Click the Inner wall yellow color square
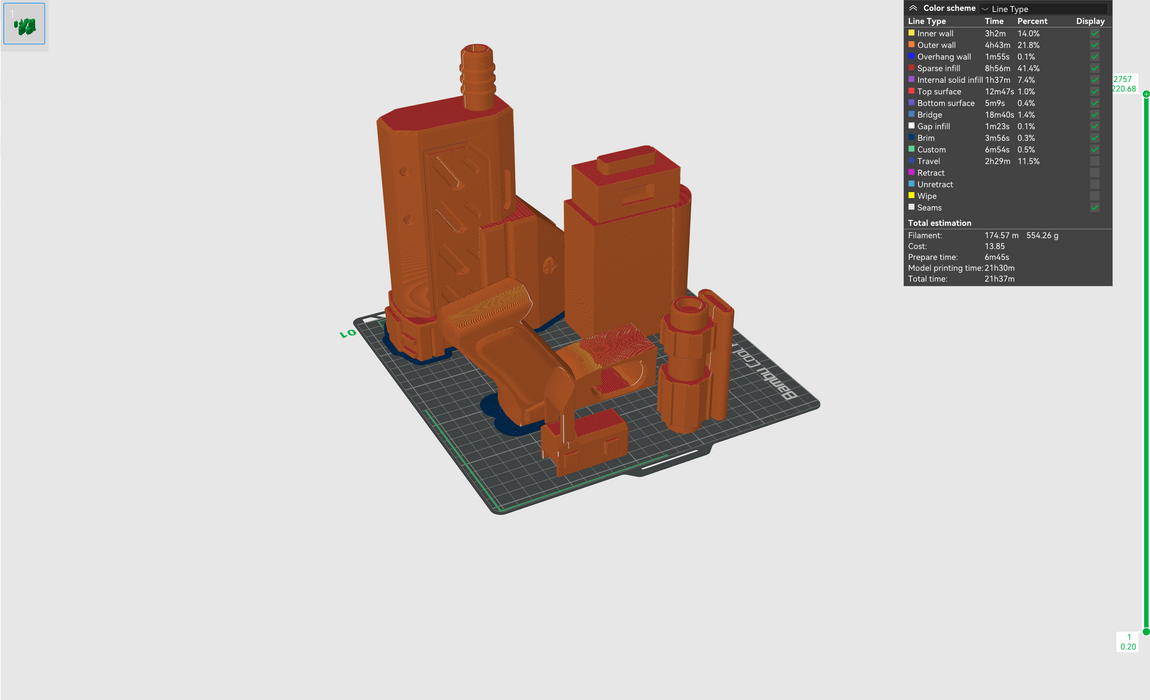The height and width of the screenshot is (700, 1150). [911, 33]
